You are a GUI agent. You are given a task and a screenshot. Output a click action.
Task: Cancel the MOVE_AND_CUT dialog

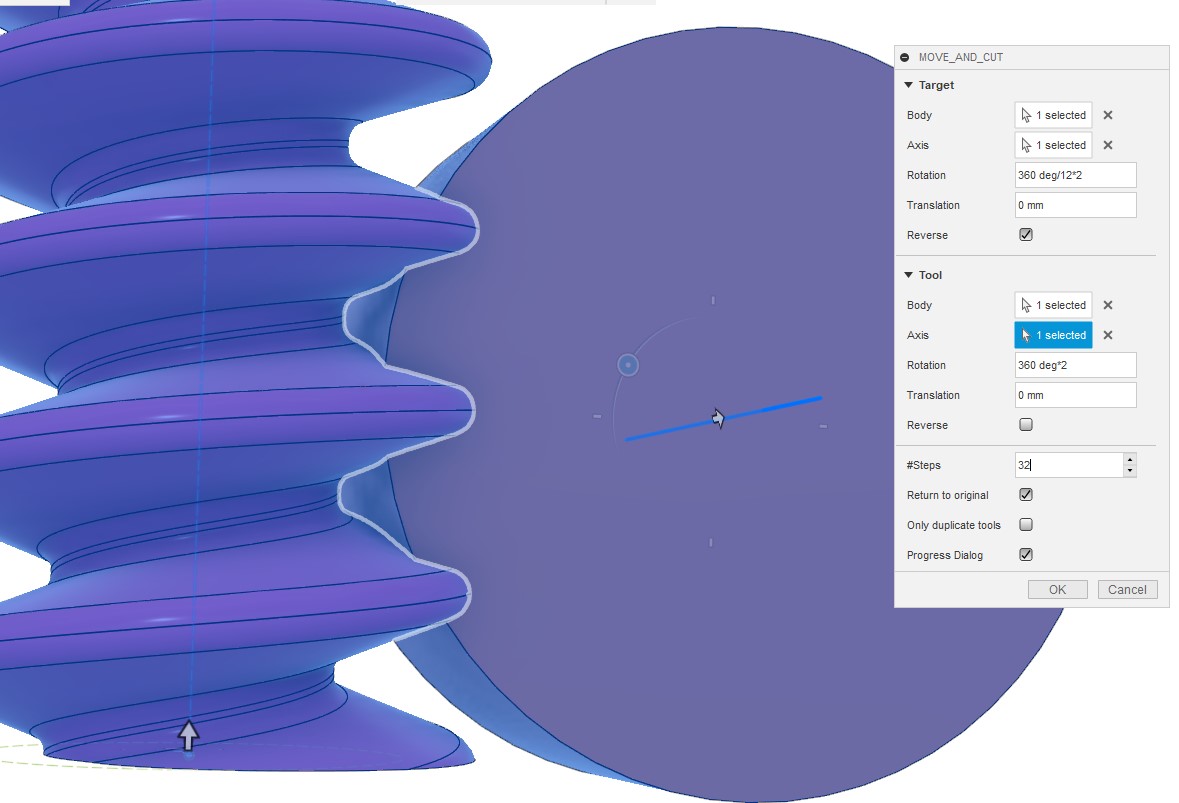(x=1127, y=589)
